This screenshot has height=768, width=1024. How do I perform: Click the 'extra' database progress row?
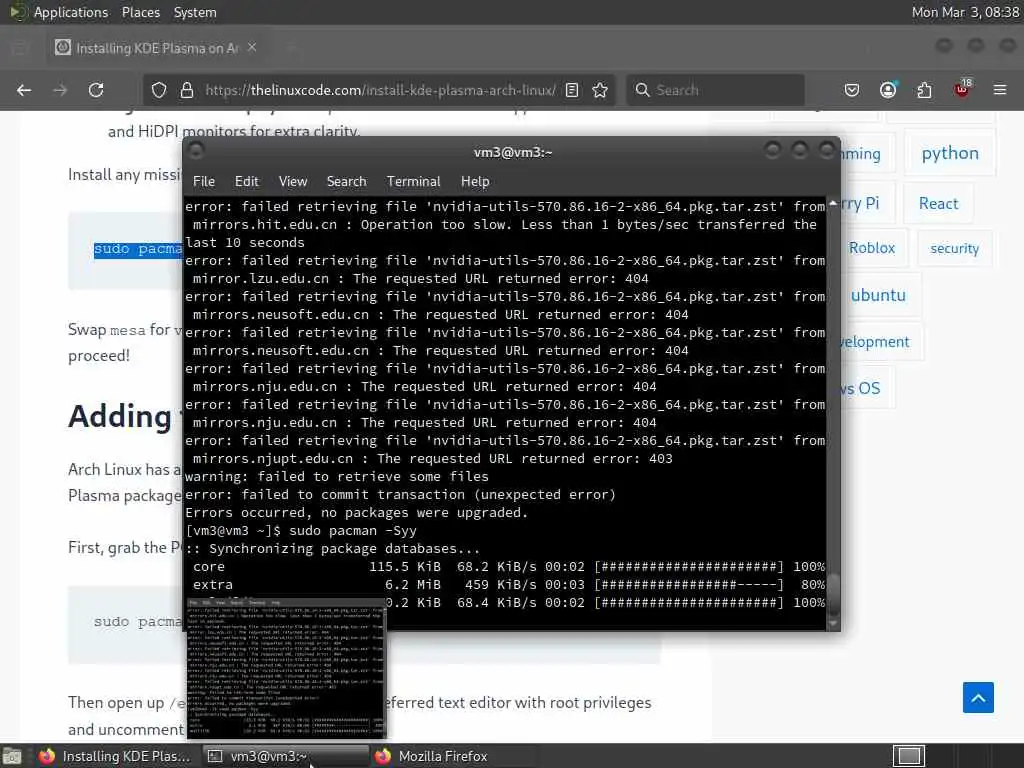coord(505,584)
